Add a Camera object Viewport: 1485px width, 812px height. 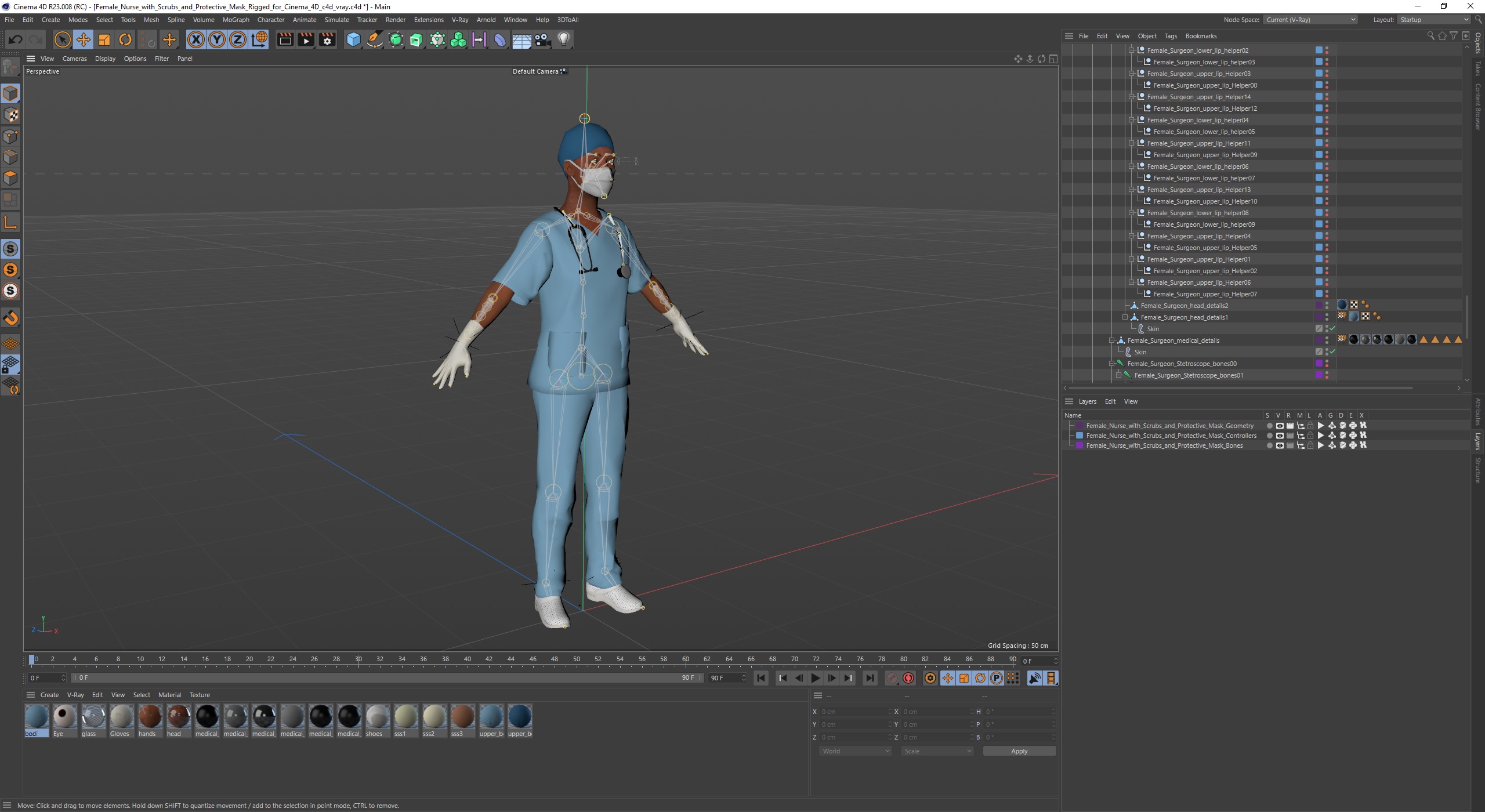click(542, 39)
